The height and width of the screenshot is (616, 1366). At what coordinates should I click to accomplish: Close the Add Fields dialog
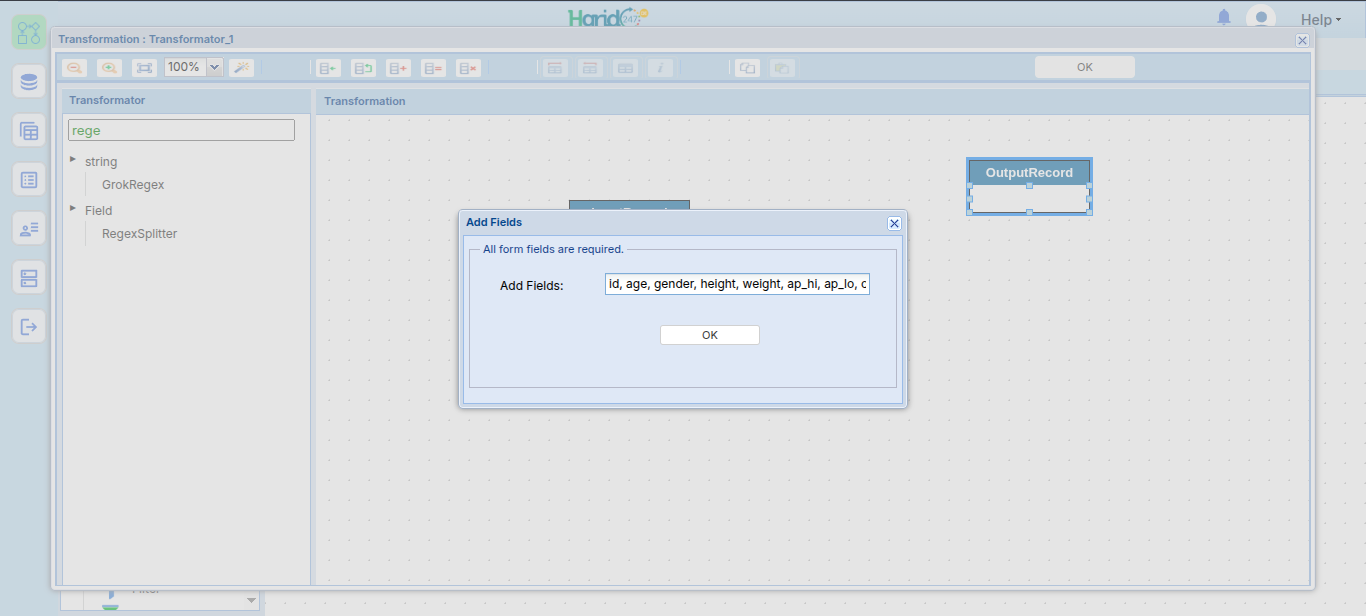(895, 224)
